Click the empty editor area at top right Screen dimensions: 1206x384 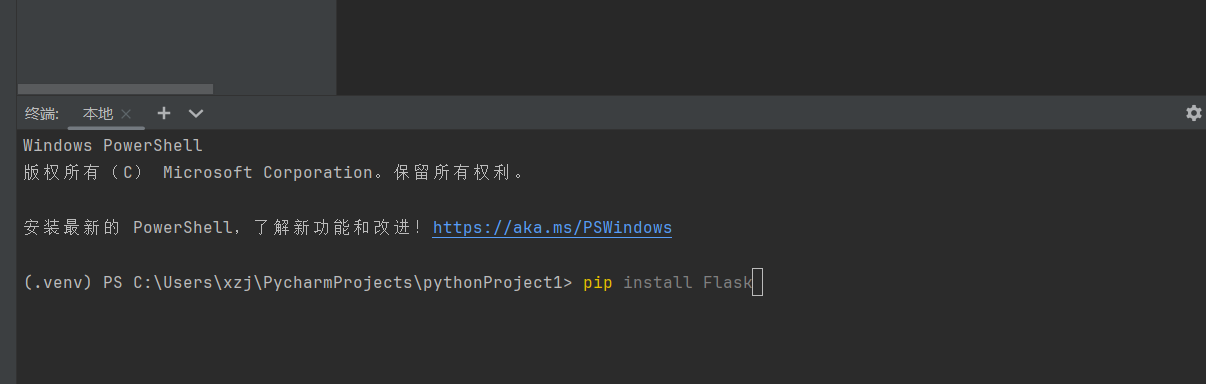point(771,47)
